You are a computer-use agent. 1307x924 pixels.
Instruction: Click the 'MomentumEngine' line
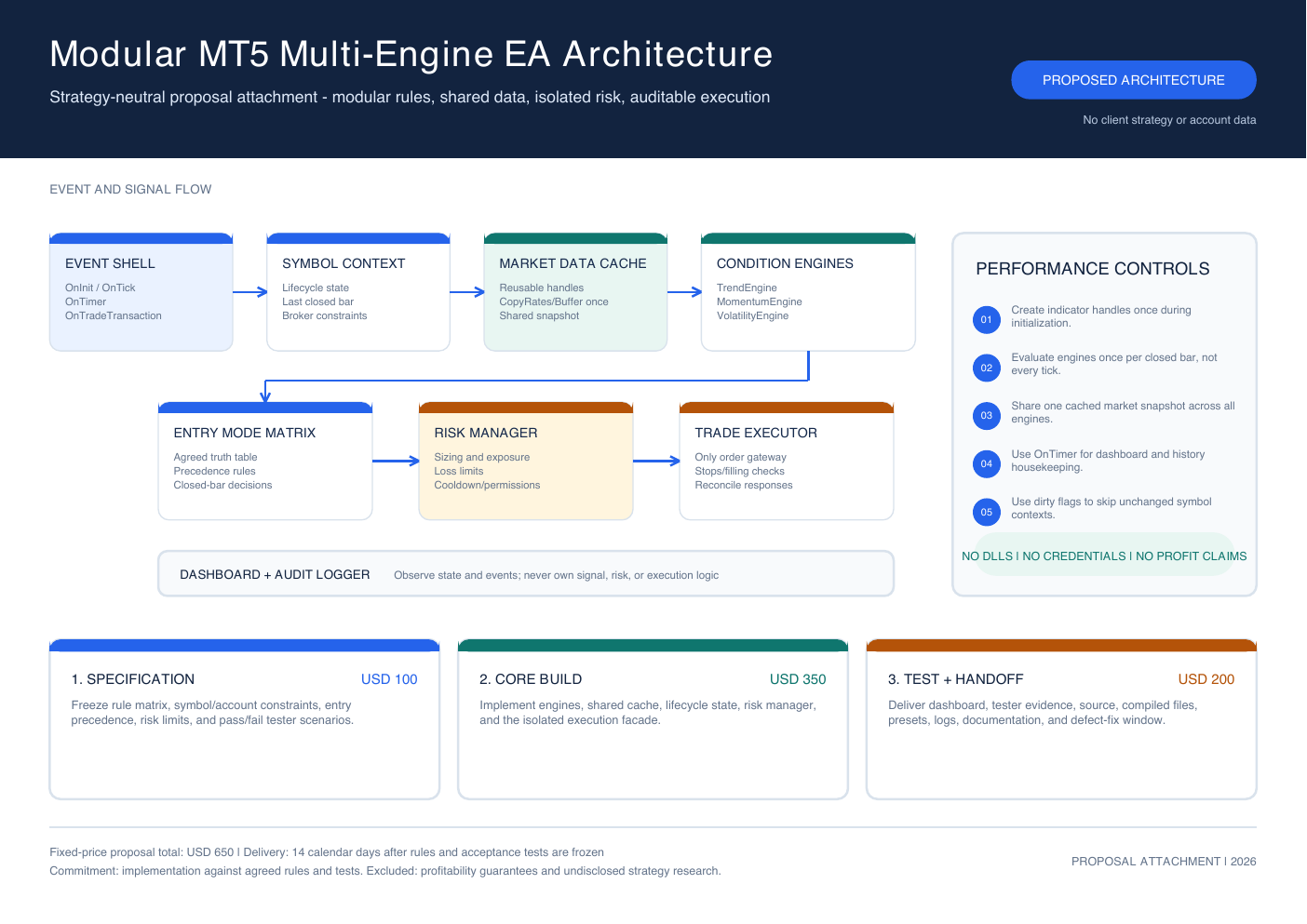[760, 301]
